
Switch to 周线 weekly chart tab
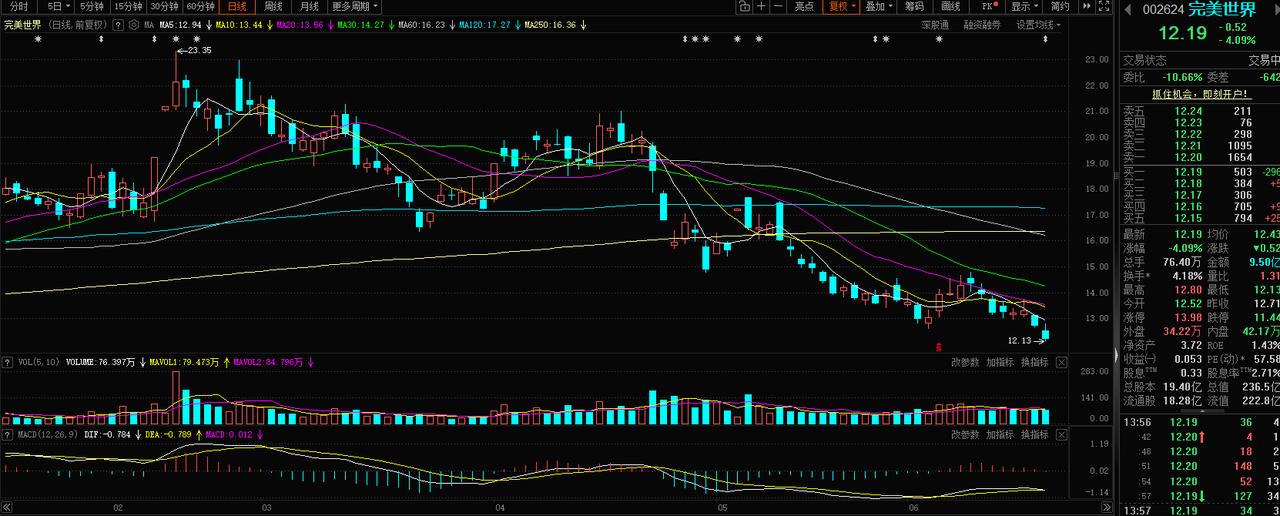[272, 6]
